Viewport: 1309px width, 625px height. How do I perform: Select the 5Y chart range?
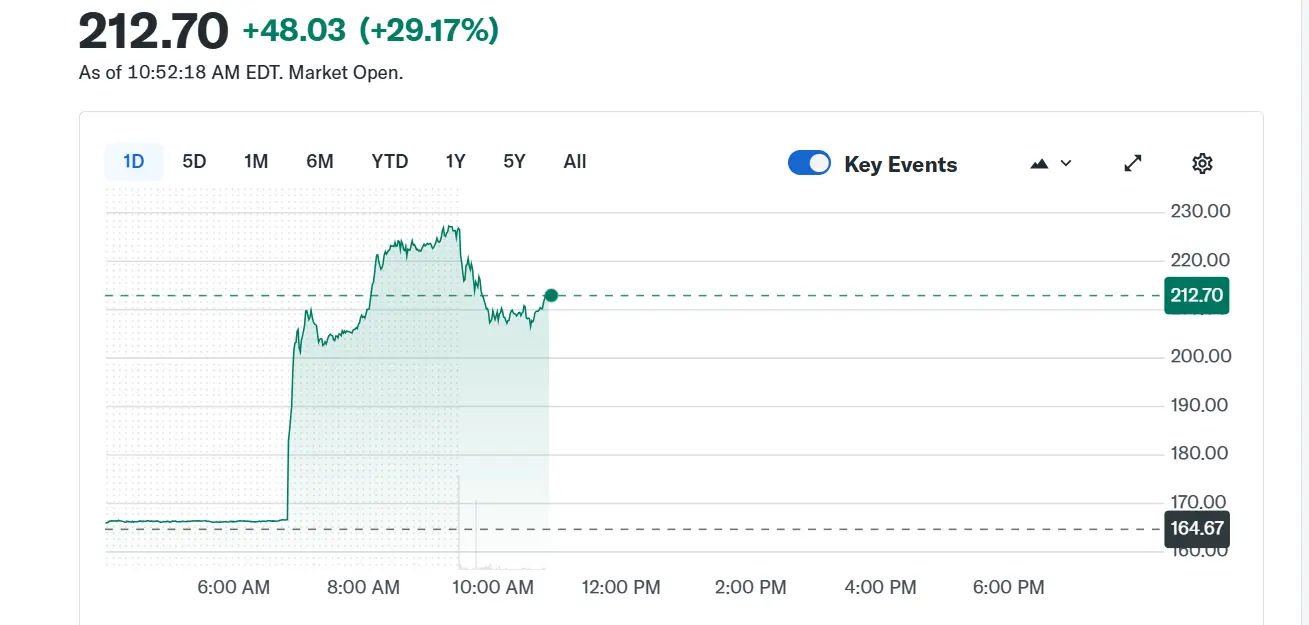click(x=514, y=162)
